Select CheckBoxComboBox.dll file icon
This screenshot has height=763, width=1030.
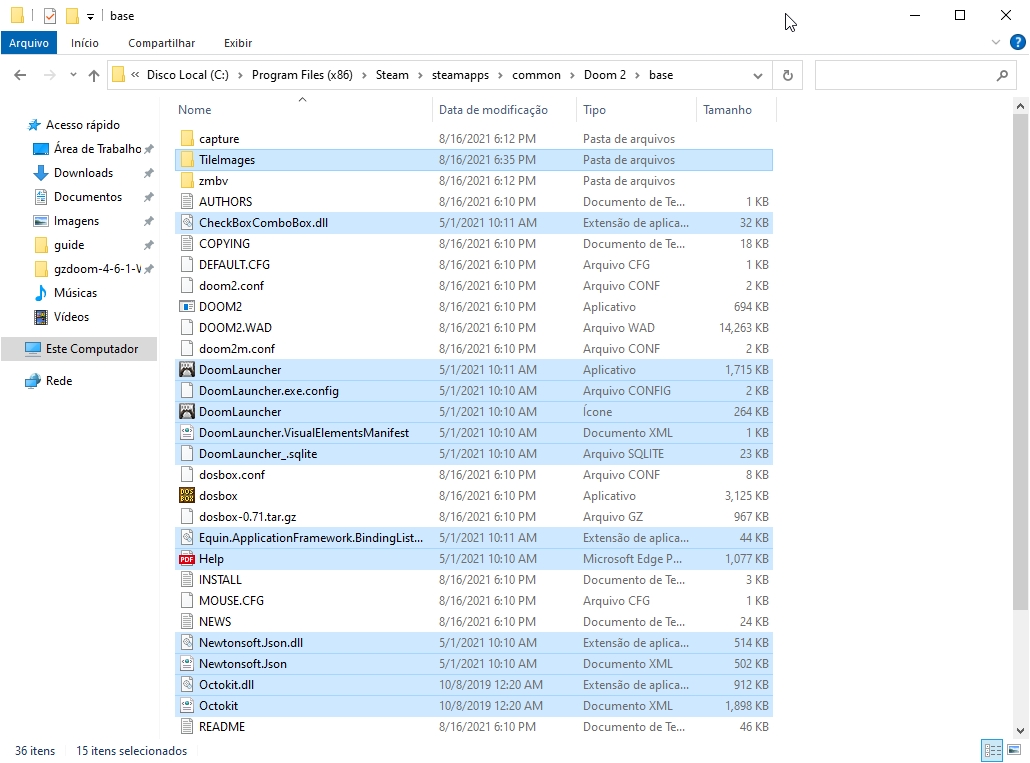point(187,223)
